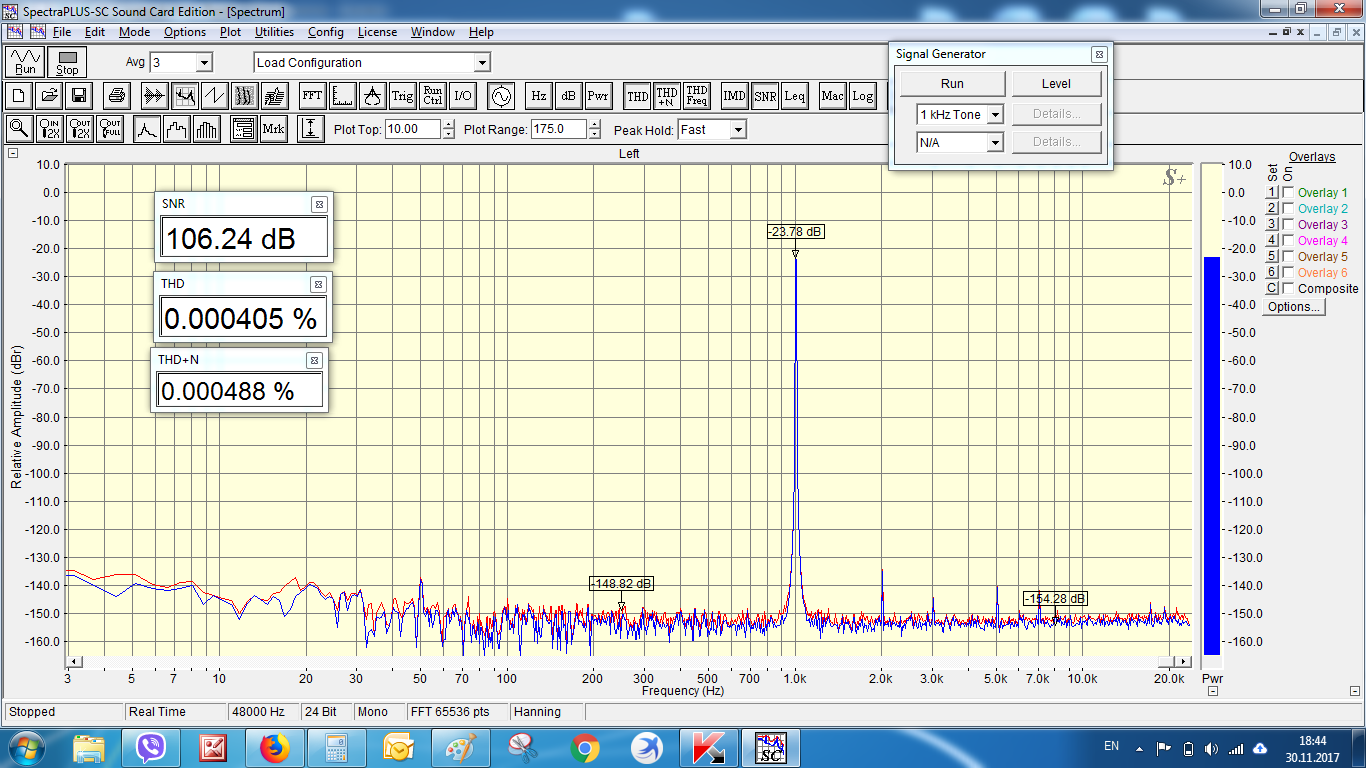Click the Set 1 overlay button
This screenshot has height=768, width=1366.
tap(1273, 193)
